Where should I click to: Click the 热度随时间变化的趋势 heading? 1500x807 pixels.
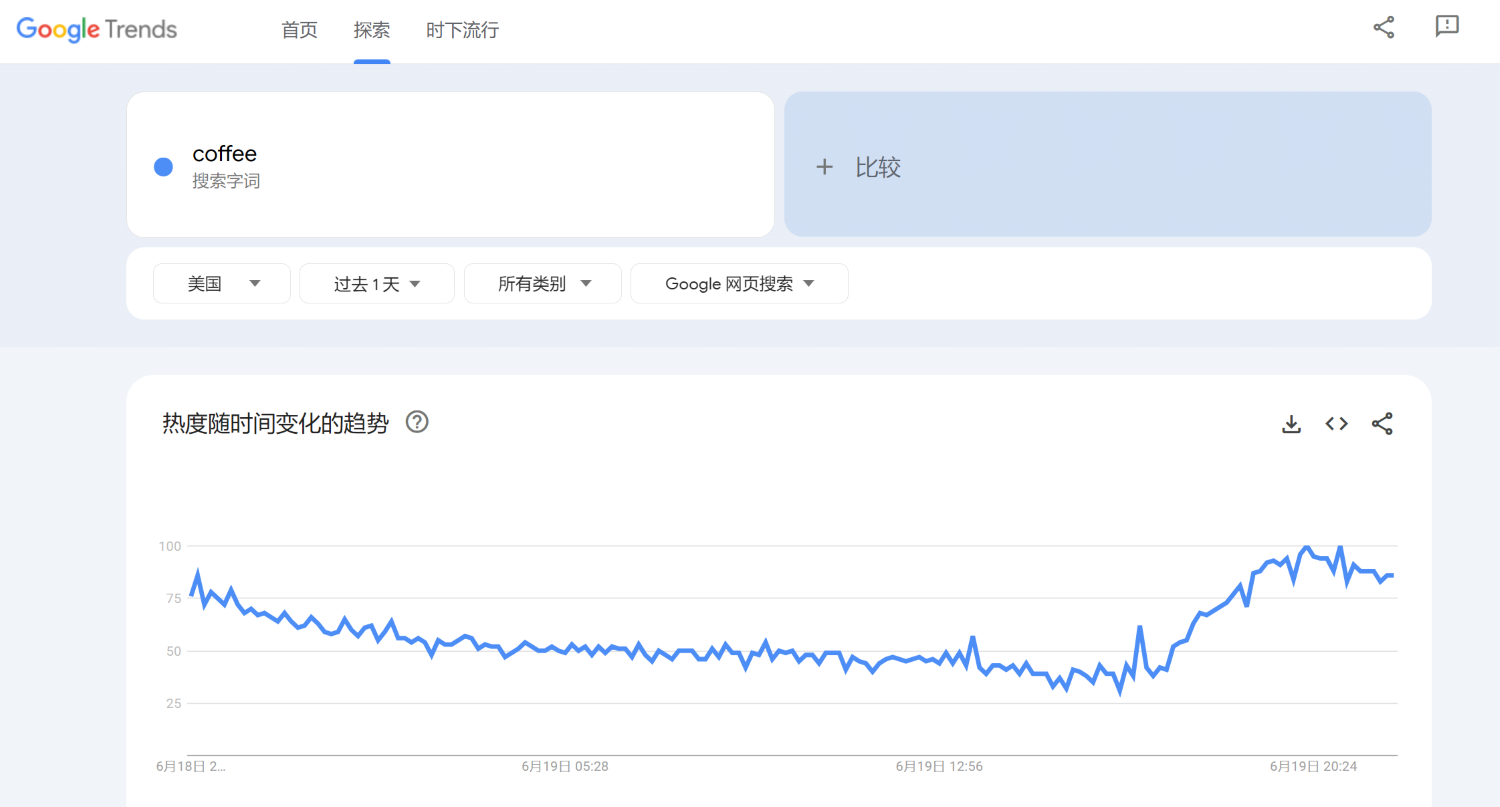tap(275, 423)
